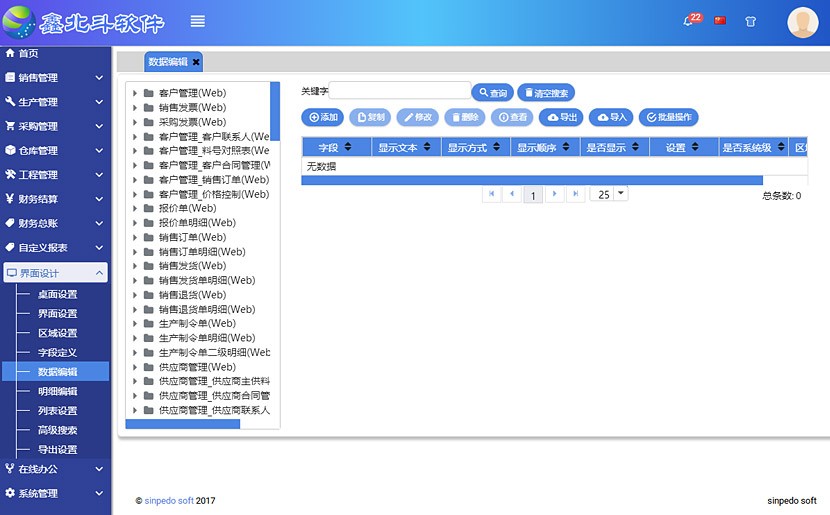Click the 查询 search button
This screenshot has height=515, width=830.
click(x=492, y=93)
